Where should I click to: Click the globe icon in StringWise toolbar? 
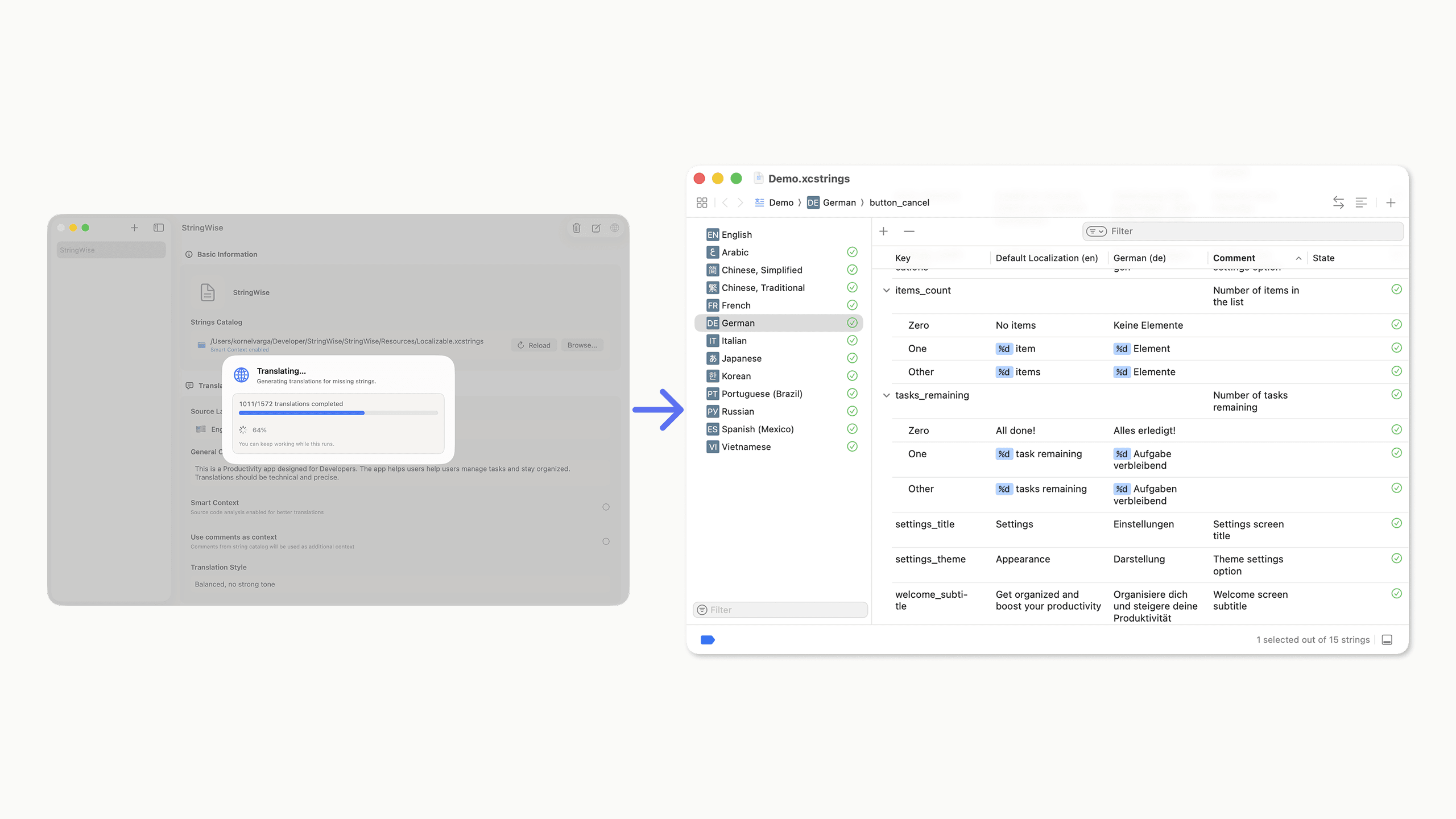pyautogui.click(x=615, y=227)
